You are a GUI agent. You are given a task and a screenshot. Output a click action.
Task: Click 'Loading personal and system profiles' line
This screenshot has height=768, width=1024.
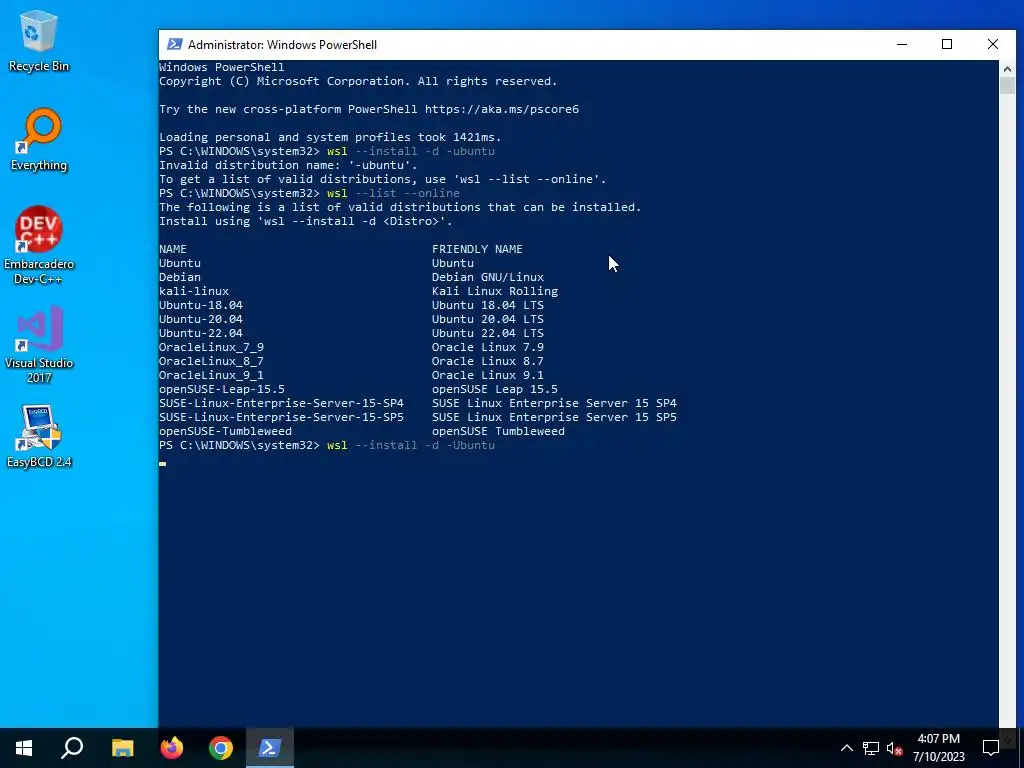tap(330, 137)
